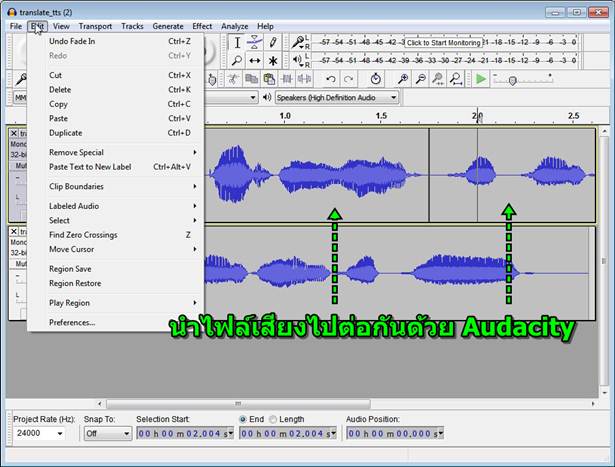The height and width of the screenshot is (467, 615).
Task: Click the horizontal scrollbar thumb
Action: pyautogui.click(x=238, y=403)
